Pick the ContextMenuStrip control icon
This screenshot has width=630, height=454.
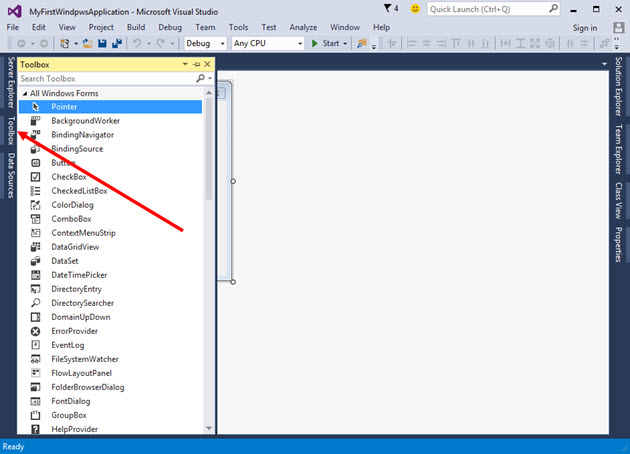coord(35,233)
